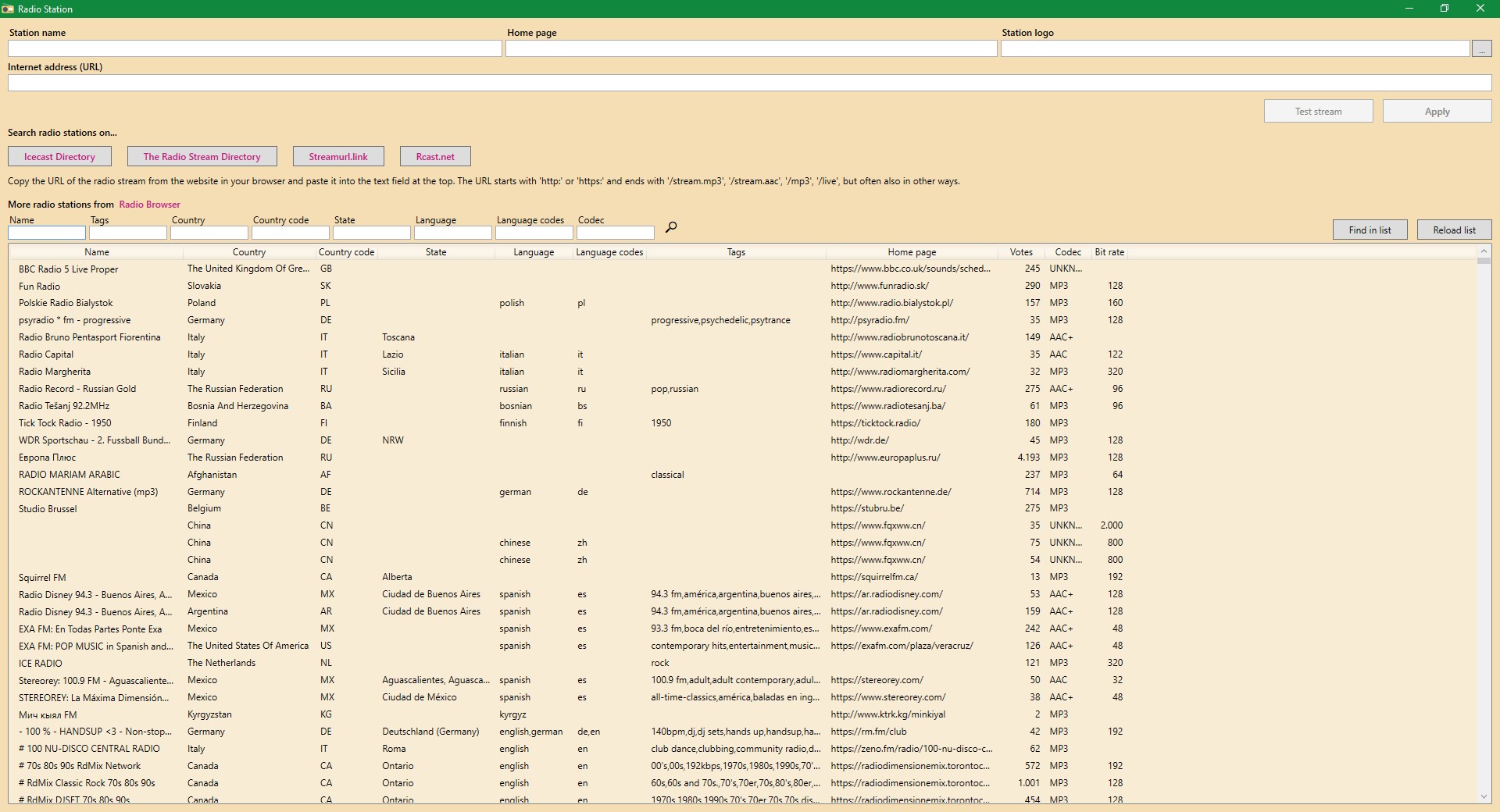Click the Internet address URL field
The image size is (1500, 812).
(749, 84)
